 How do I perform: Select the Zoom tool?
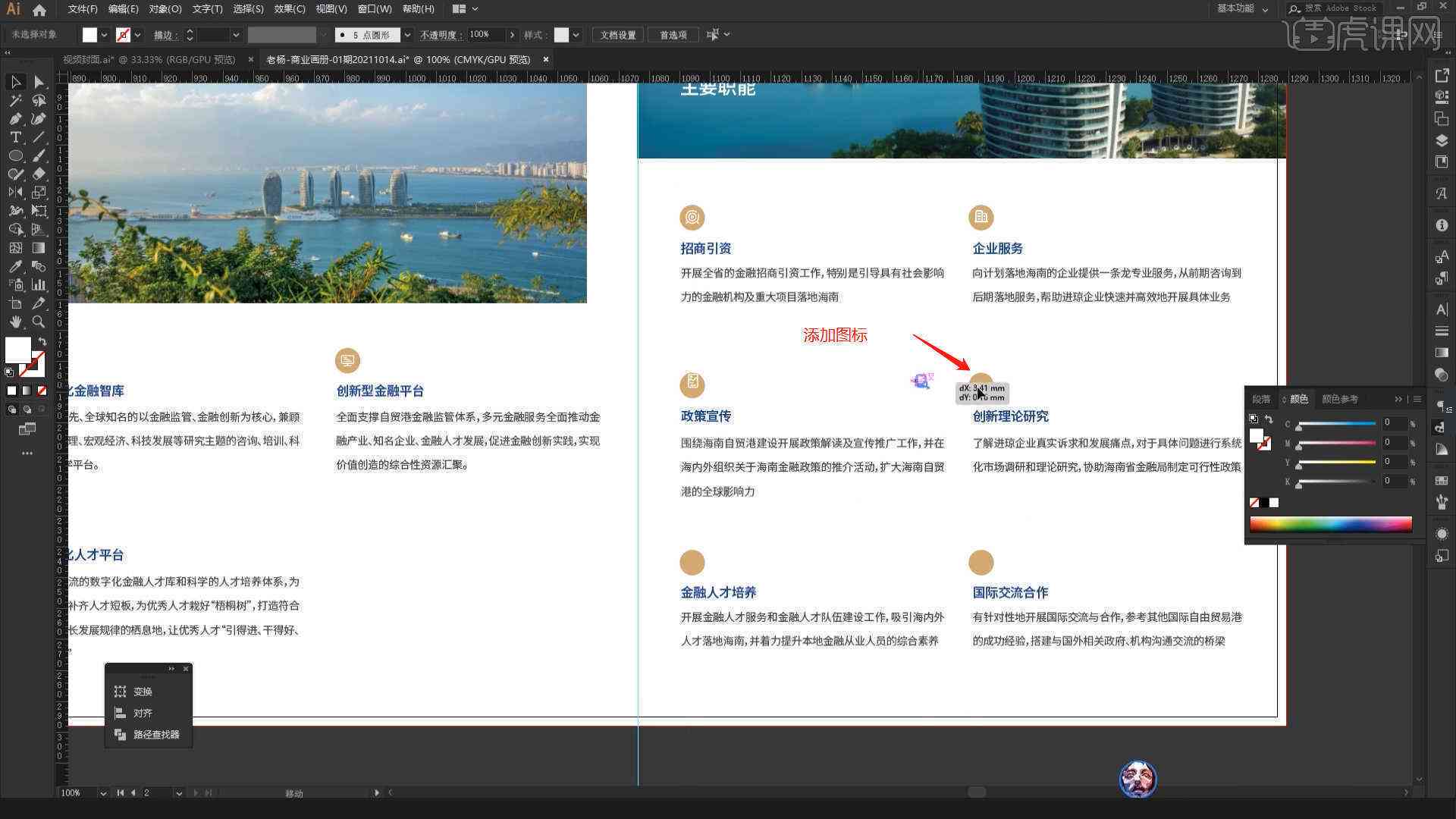(x=39, y=322)
